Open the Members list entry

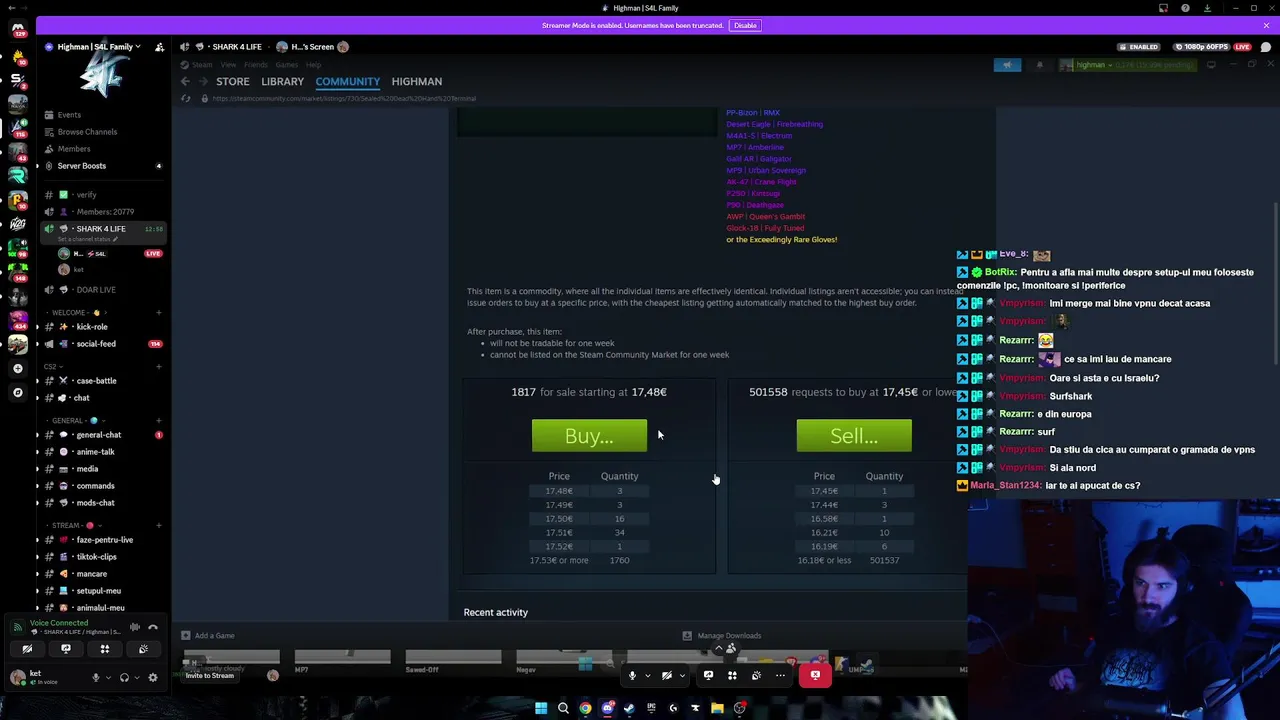pos(74,149)
